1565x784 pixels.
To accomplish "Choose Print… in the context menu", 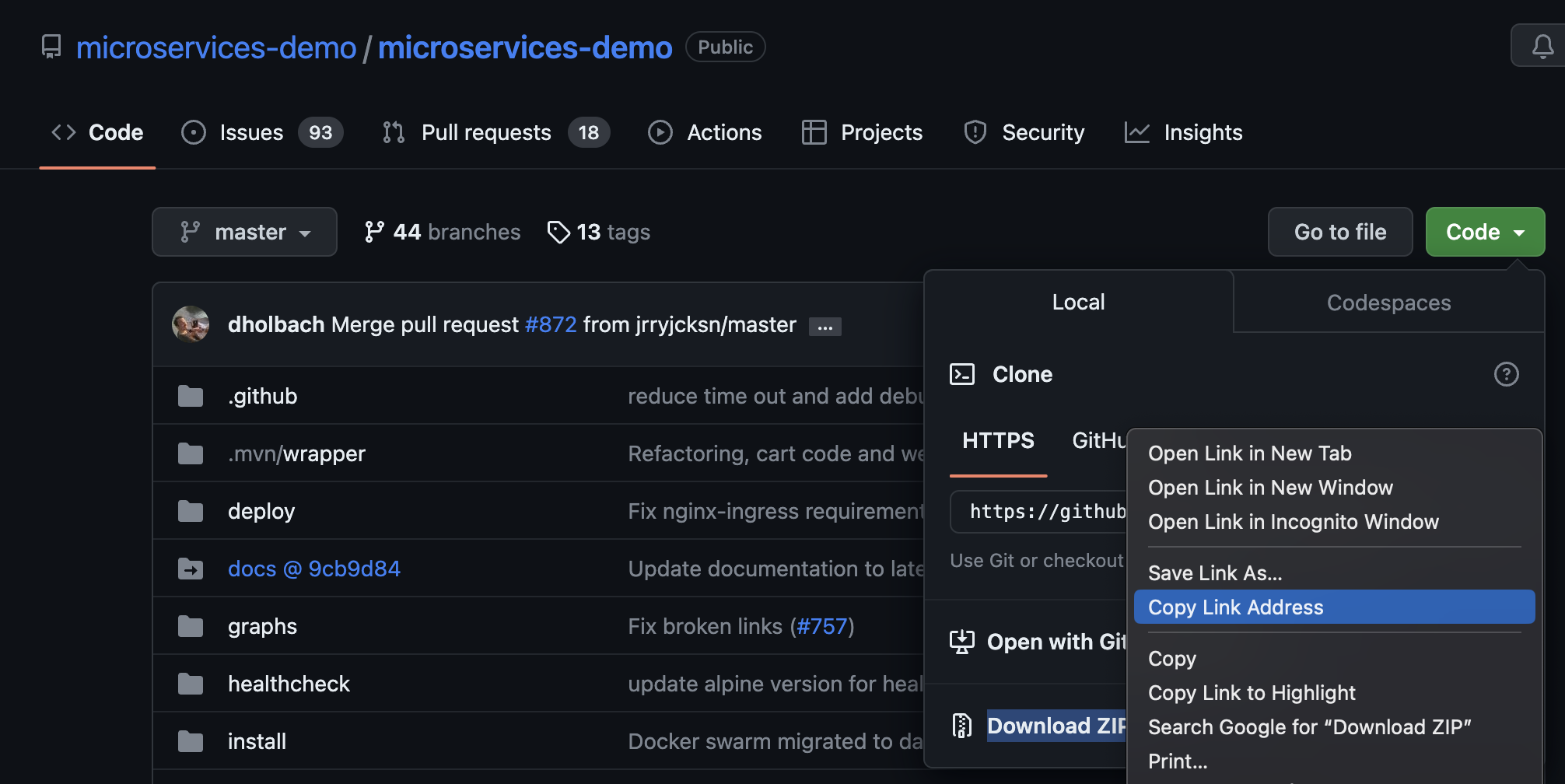I will click(x=1335, y=761).
